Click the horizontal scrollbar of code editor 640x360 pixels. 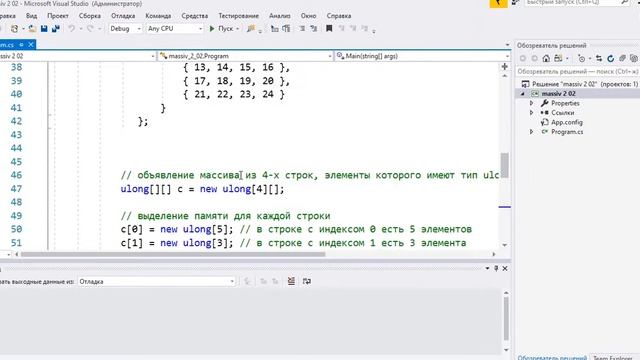point(173,254)
